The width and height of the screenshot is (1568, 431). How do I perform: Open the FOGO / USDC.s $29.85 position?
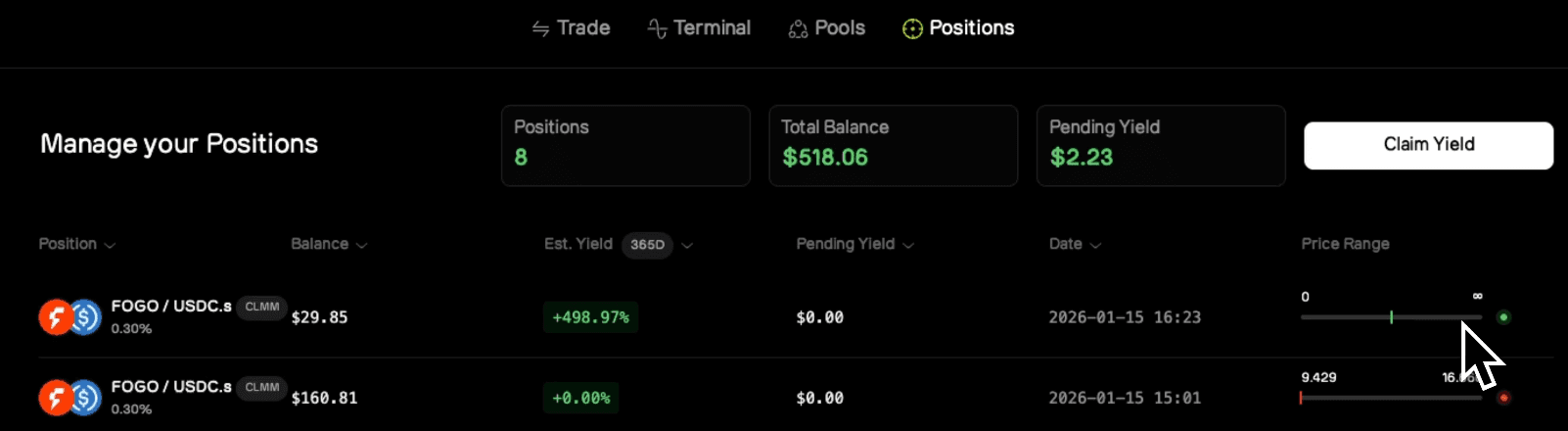(171, 307)
